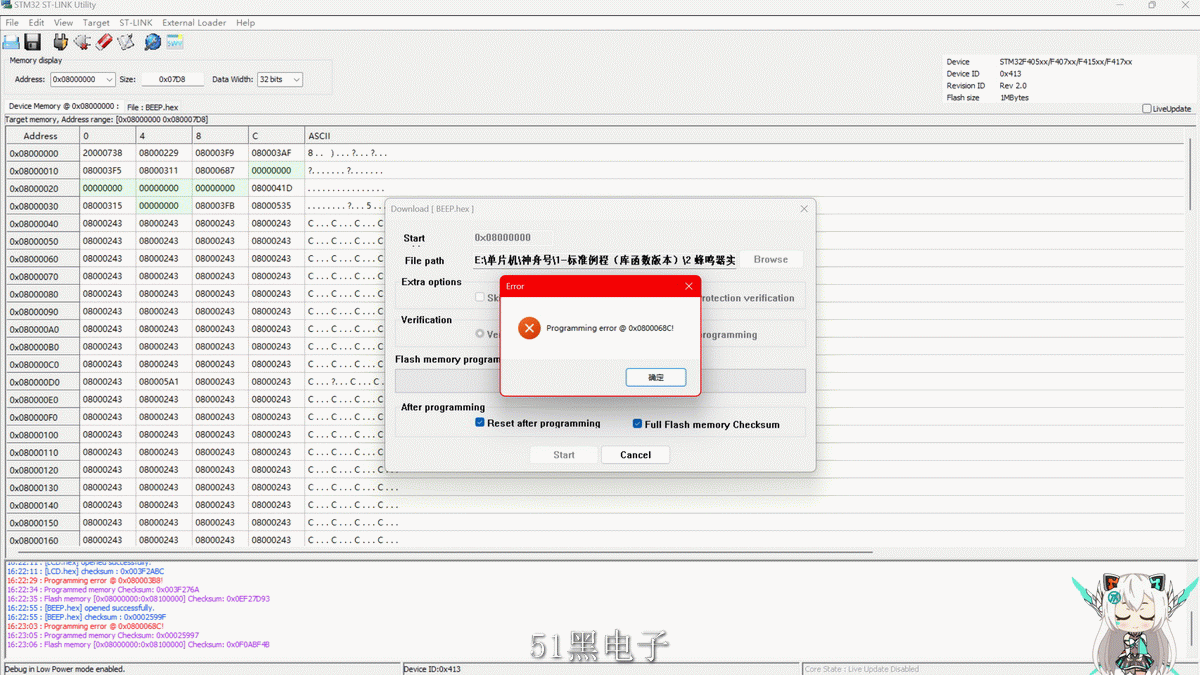Toggle Reset after programming checkbox

point(480,423)
